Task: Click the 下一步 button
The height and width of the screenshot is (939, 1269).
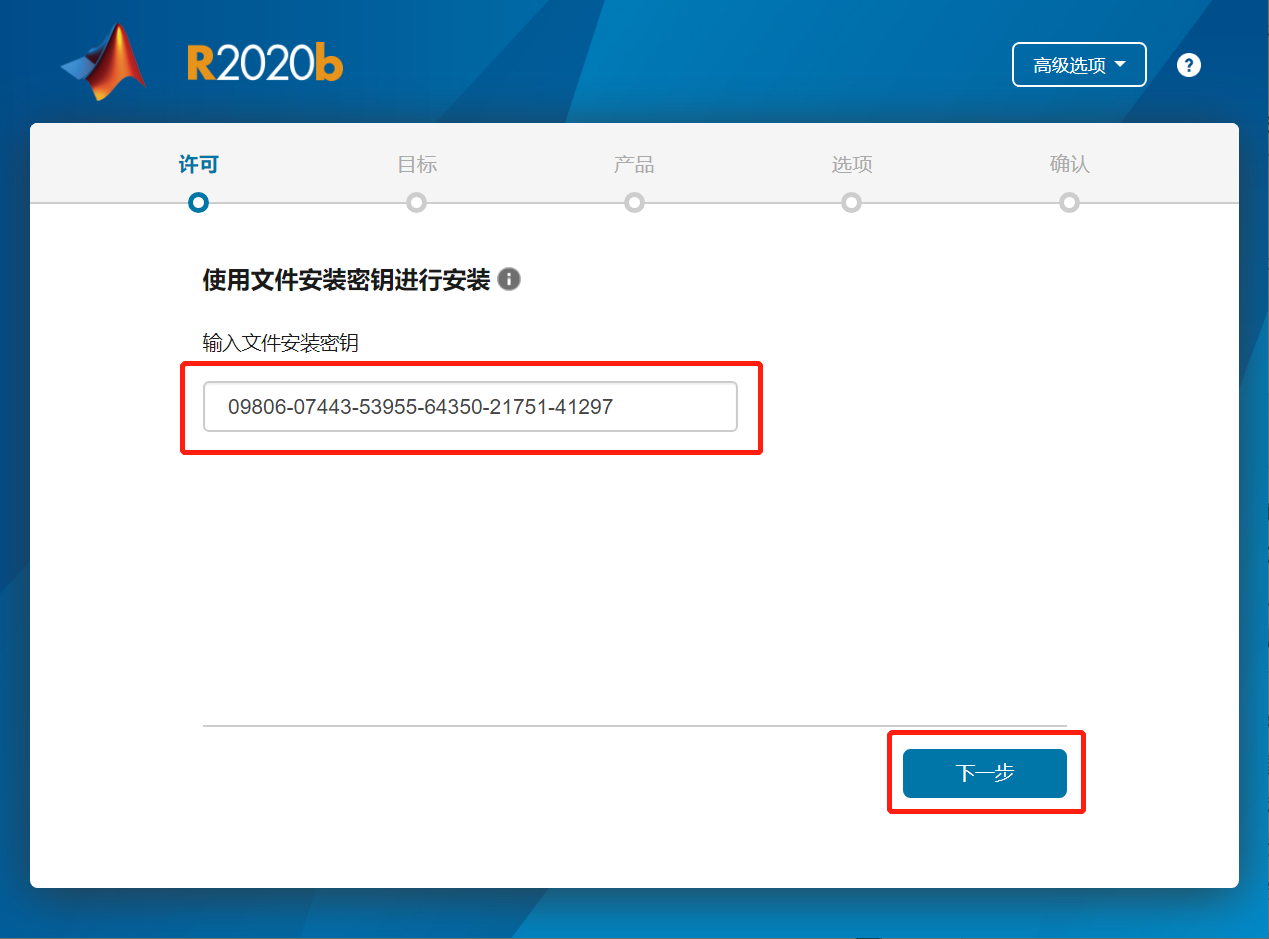Action: [x=985, y=773]
